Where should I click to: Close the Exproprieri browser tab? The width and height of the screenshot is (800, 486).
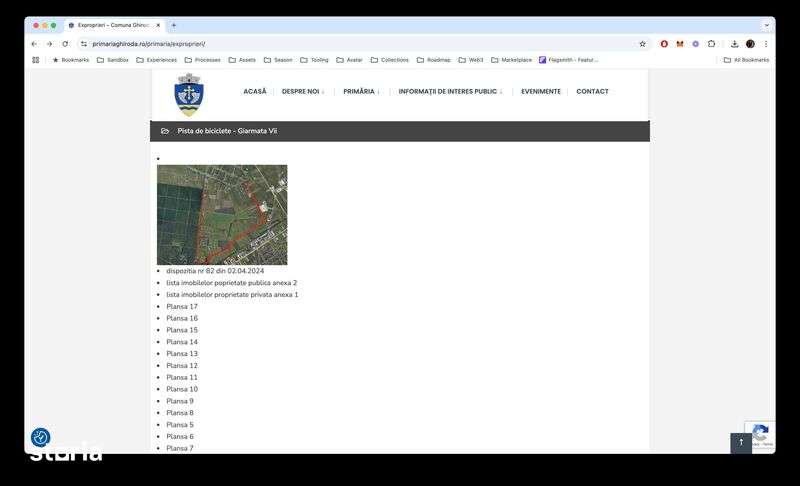pos(158,25)
